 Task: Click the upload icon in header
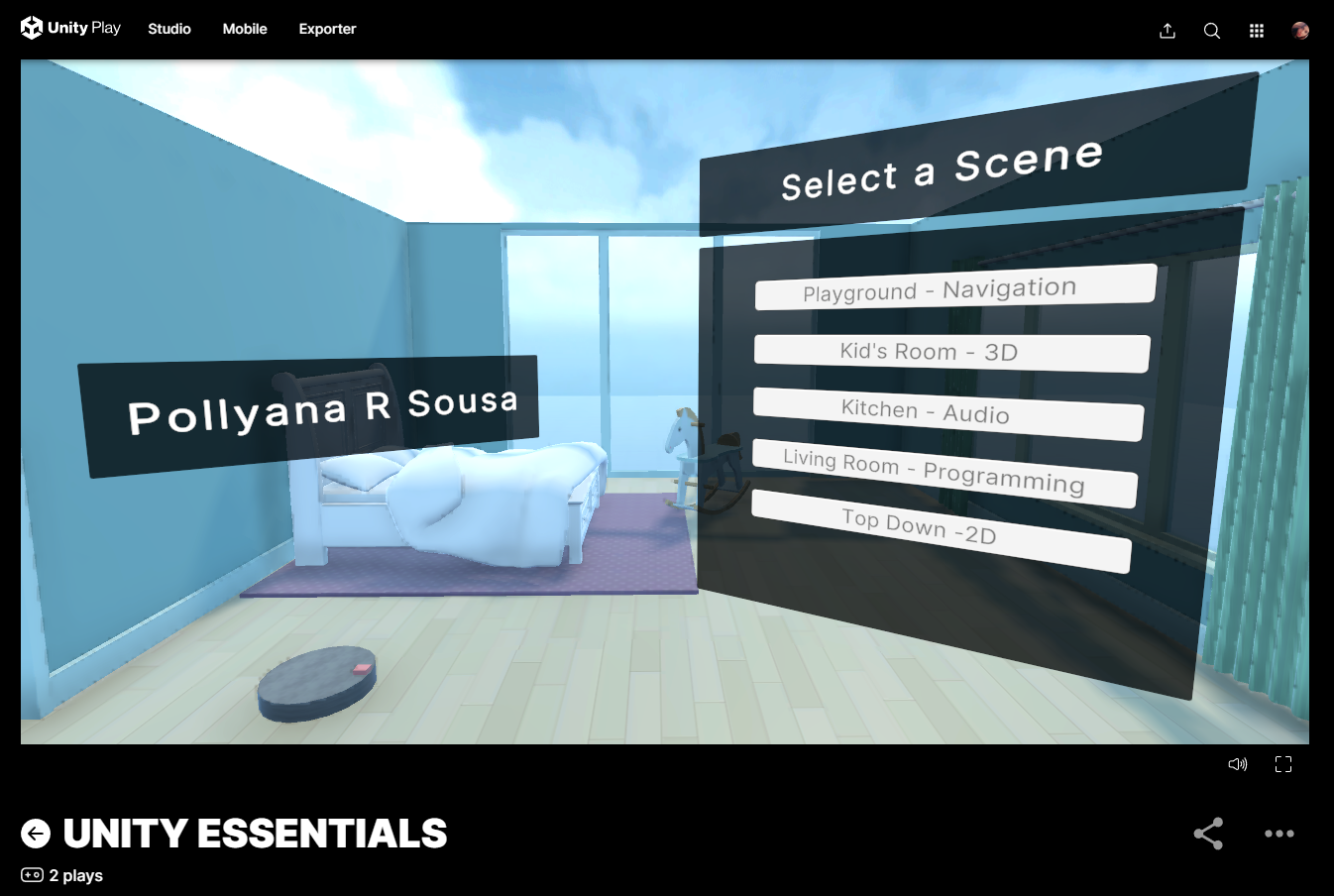[x=1167, y=31]
